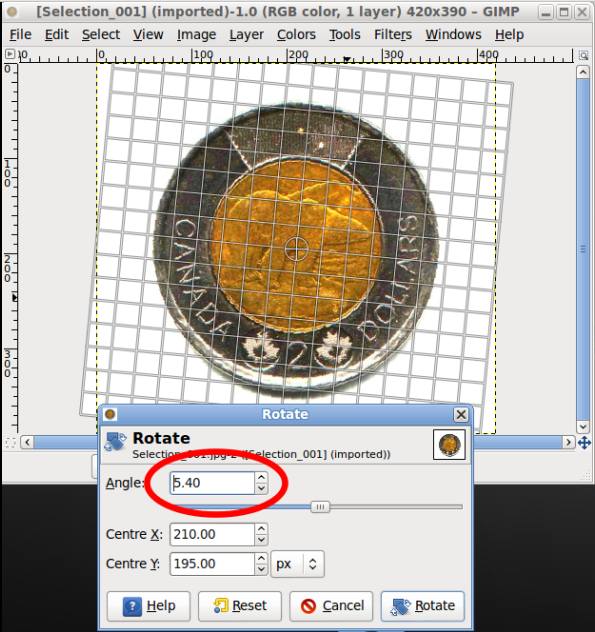Open the View menu
595x632 pixels.
pos(148,35)
